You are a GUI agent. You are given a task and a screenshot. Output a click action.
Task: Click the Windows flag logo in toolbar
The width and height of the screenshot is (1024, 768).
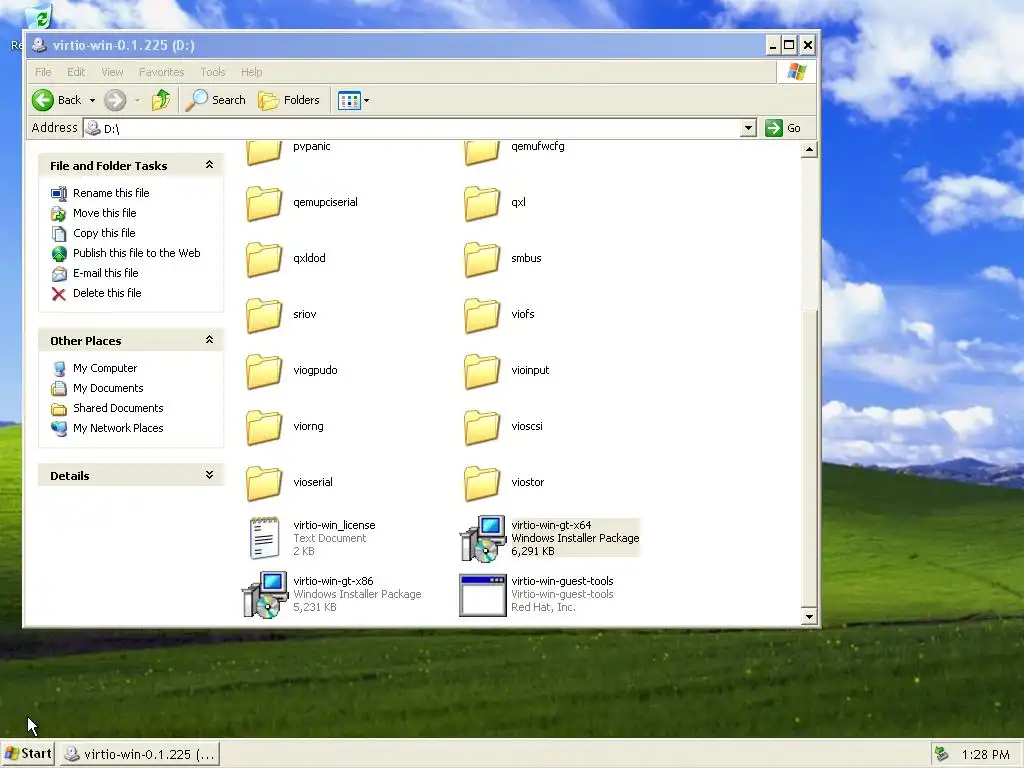click(797, 72)
